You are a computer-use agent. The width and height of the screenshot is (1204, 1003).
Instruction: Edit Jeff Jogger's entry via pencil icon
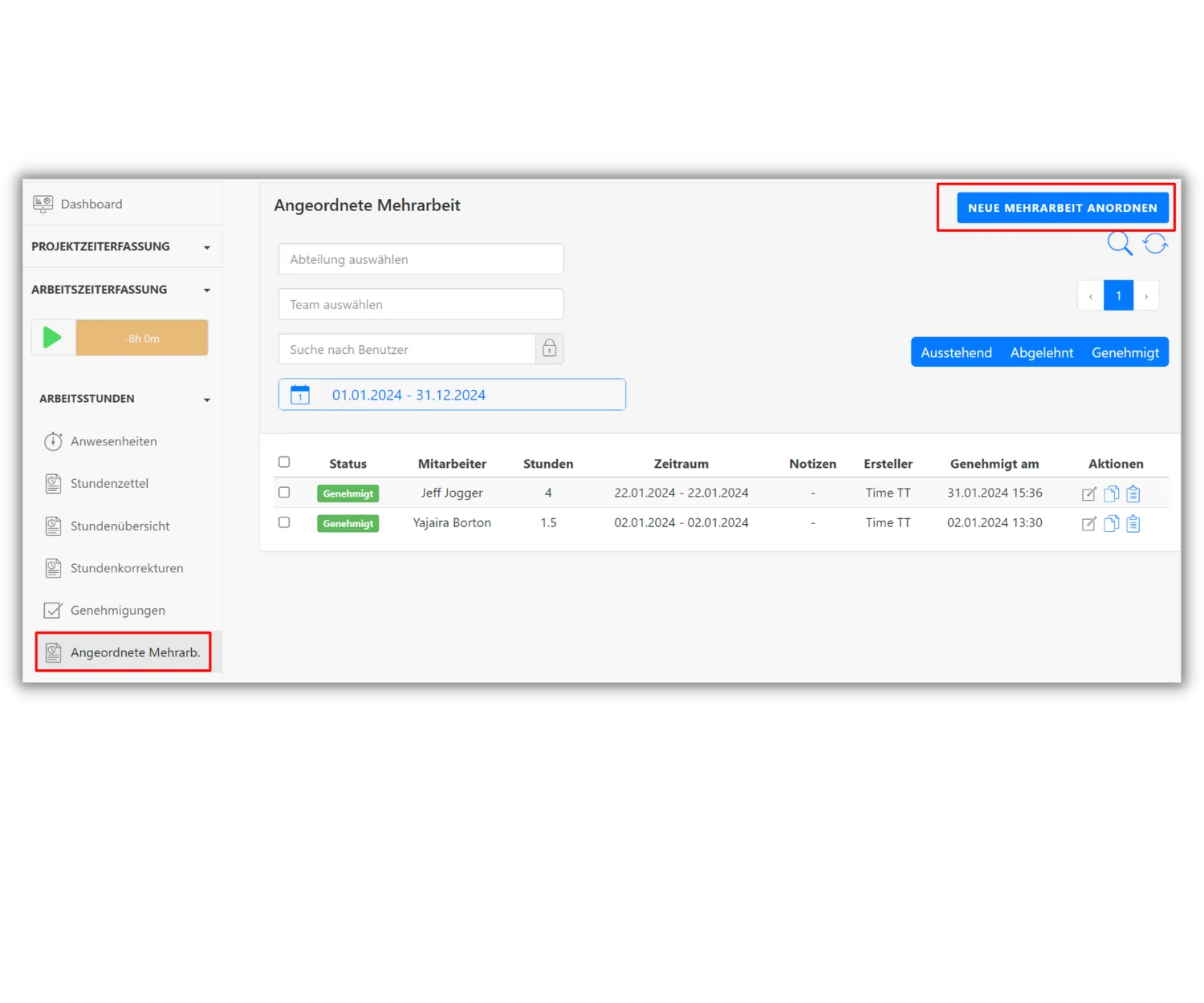tap(1088, 493)
